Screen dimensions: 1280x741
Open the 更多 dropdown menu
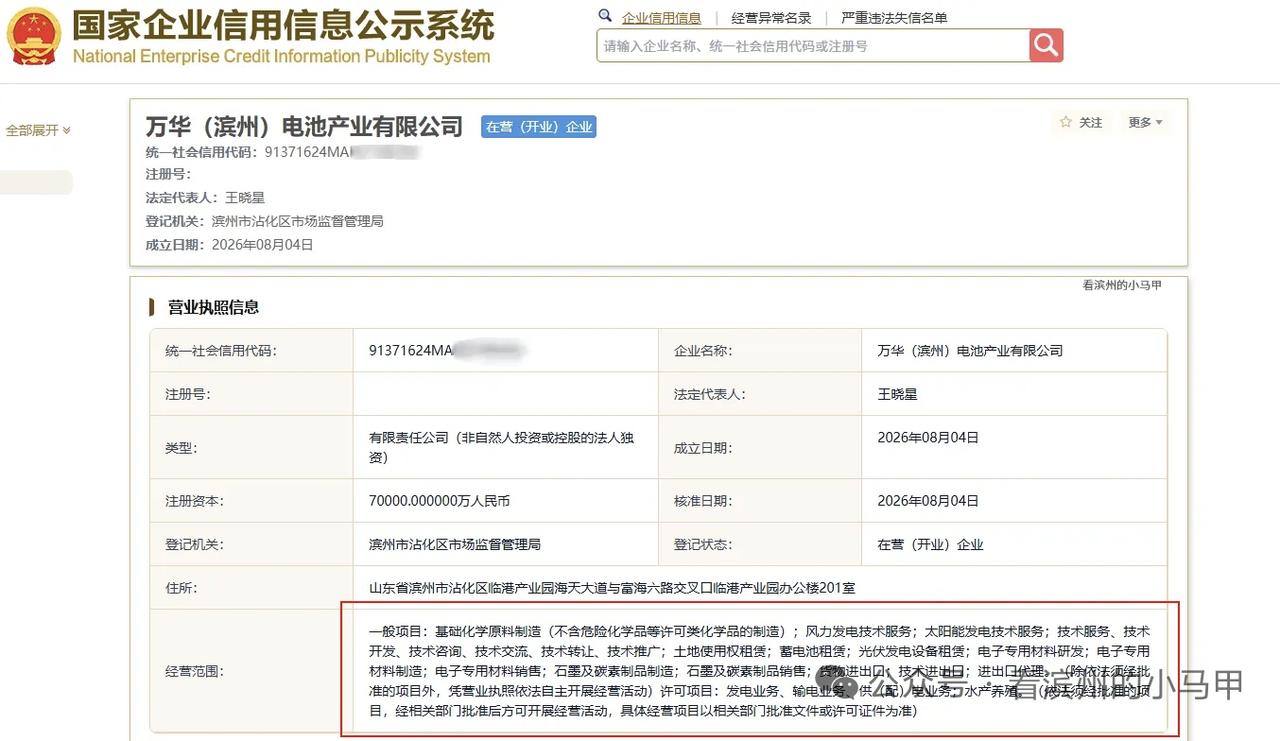(x=1146, y=122)
